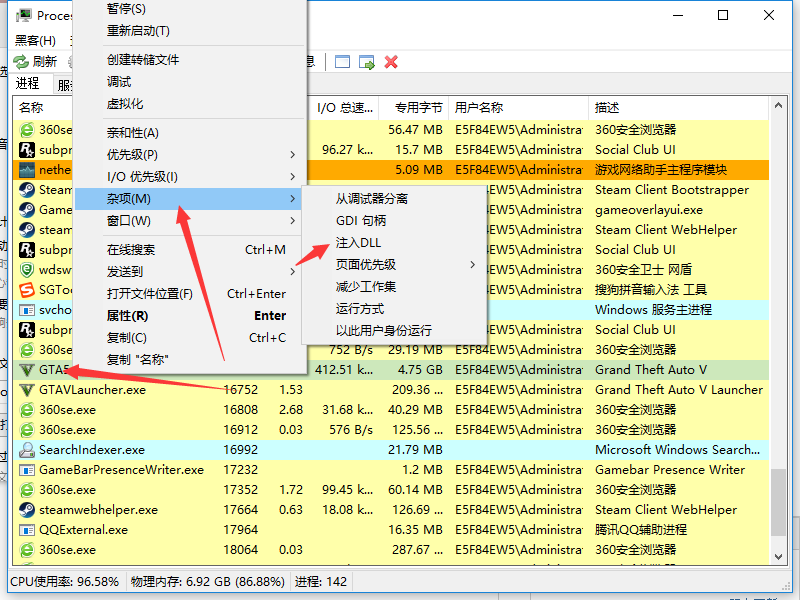Click the SearchIndexer.exe icon
The image size is (800, 600).
click(27, 449)
